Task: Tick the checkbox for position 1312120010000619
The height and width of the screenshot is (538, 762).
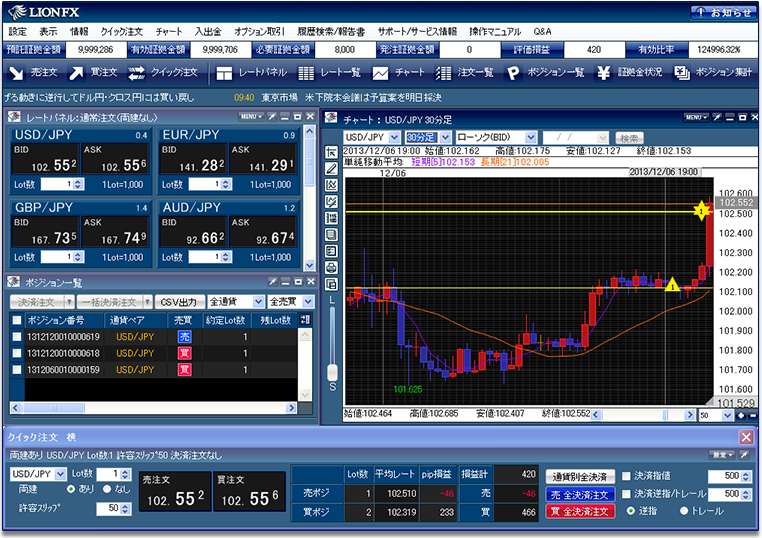Action: click(x=17, y=336)
